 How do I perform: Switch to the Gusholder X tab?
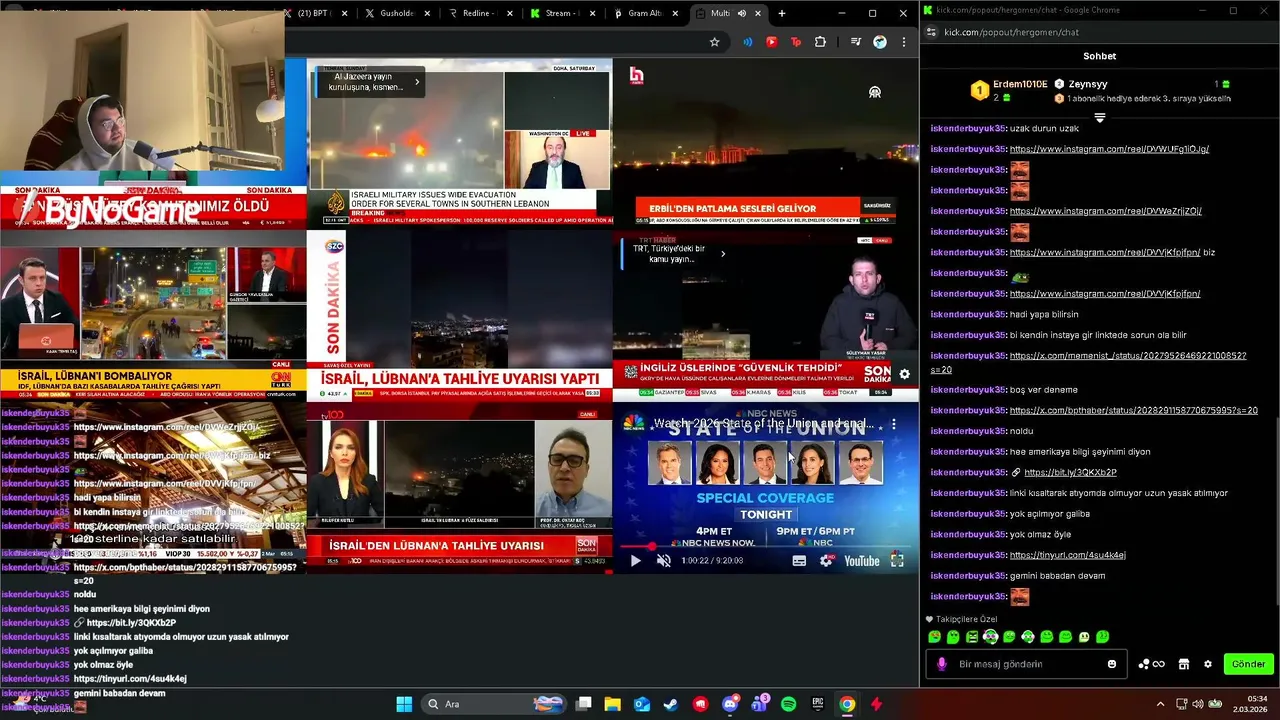[397, 13]
